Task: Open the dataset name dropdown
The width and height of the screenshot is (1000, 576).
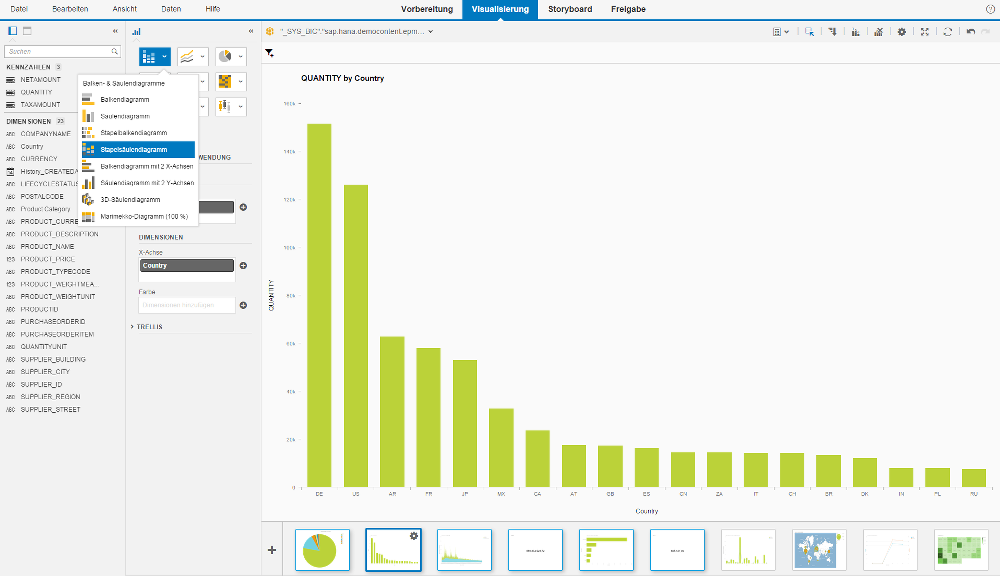Action: [x=431, y=32]
